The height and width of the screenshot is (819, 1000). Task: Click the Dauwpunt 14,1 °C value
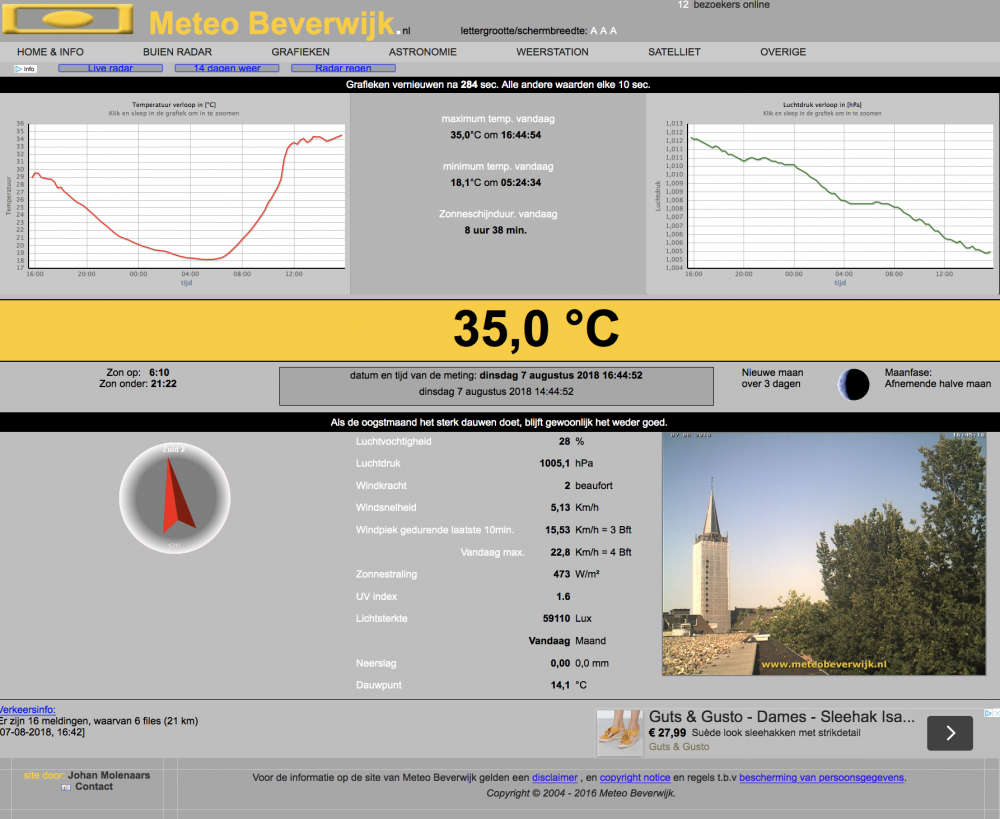pyautogui.click(x=568, y=685)
